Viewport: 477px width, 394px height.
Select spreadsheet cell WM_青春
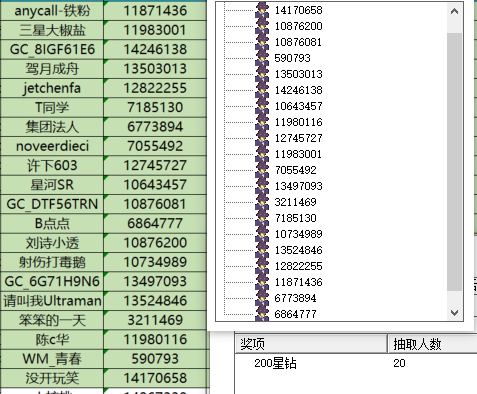[52, 359]
